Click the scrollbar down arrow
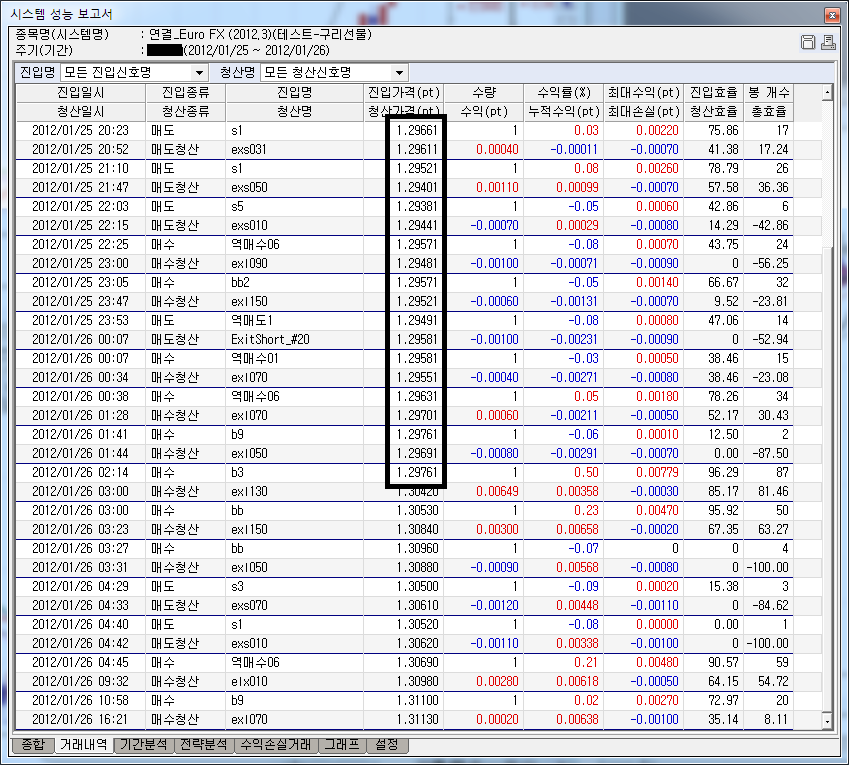 [826, 720]
